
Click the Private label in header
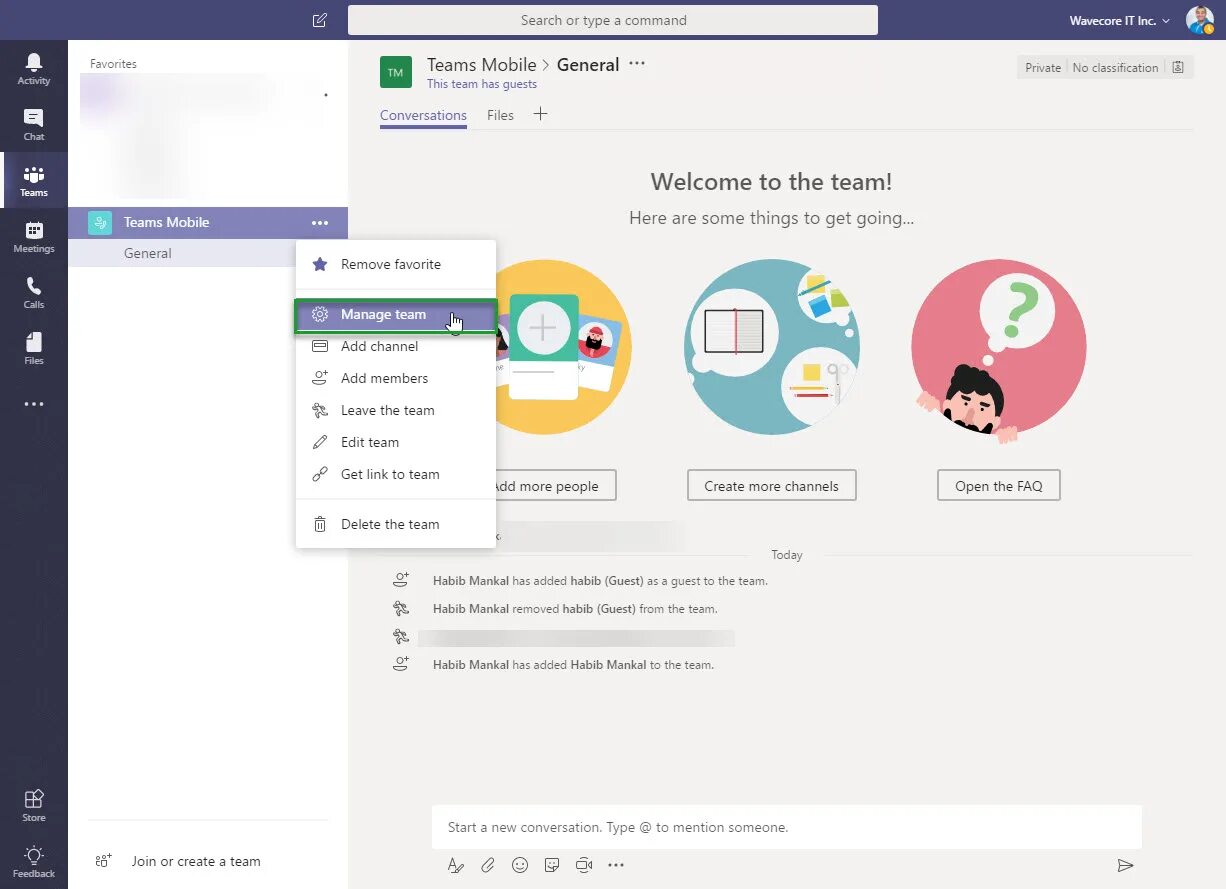point(1043,68)
